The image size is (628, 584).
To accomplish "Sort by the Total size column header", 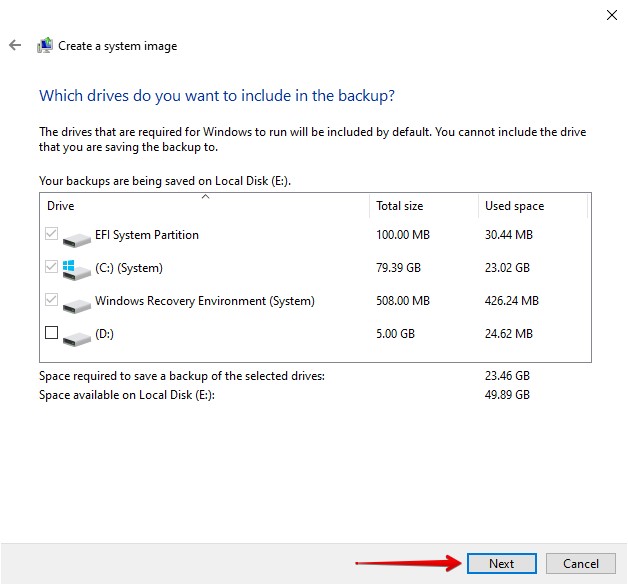I will [424, 206].
